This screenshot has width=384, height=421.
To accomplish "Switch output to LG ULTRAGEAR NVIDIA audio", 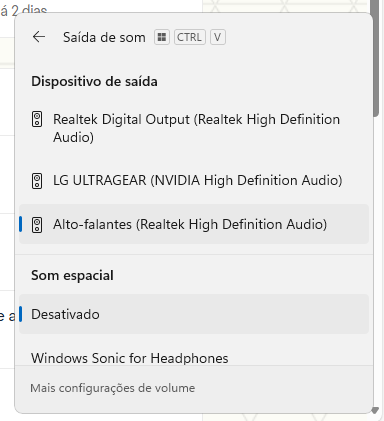I will click(194, 180).
